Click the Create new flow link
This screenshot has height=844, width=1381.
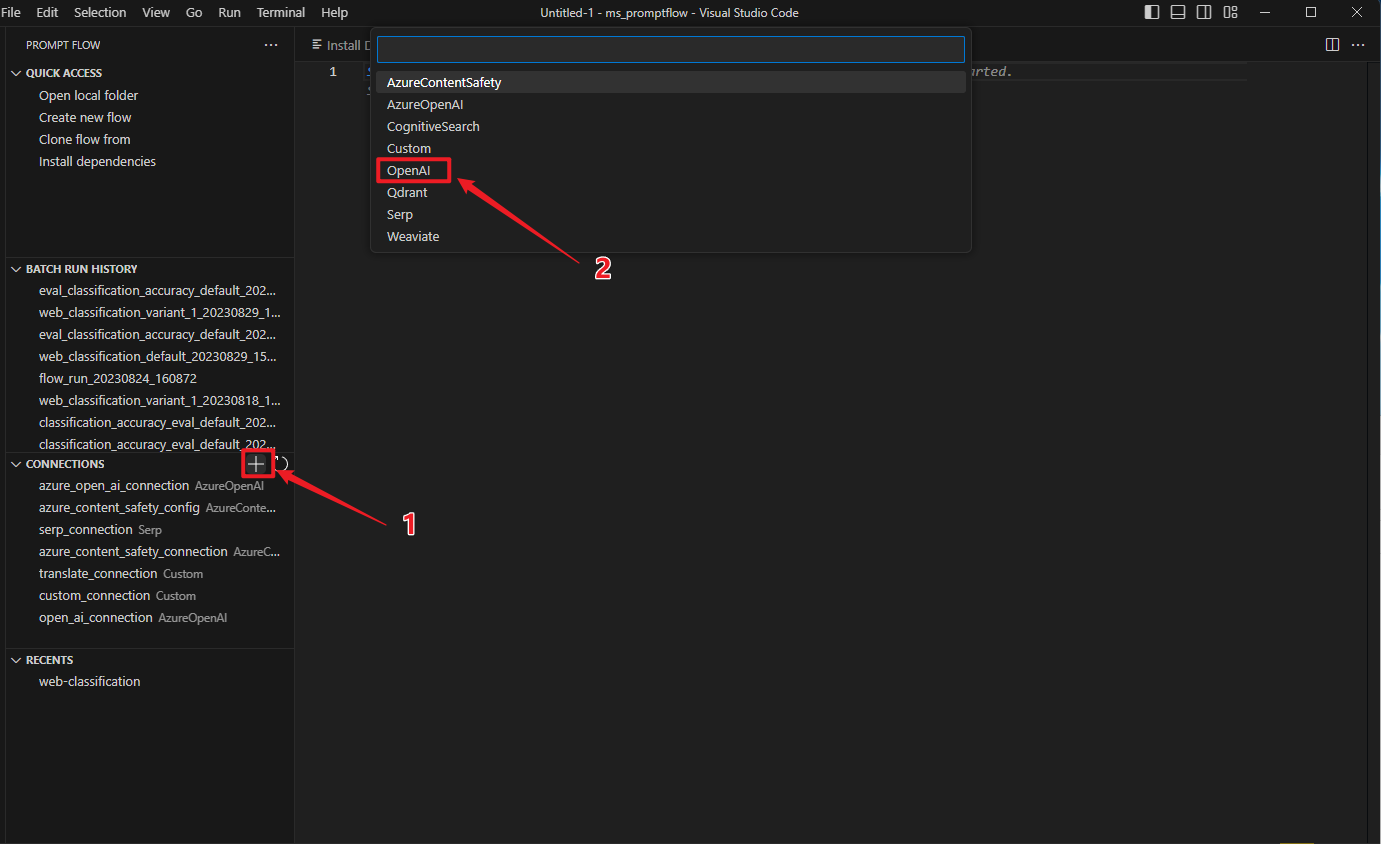pyautogui.click(x=85, y=118)
